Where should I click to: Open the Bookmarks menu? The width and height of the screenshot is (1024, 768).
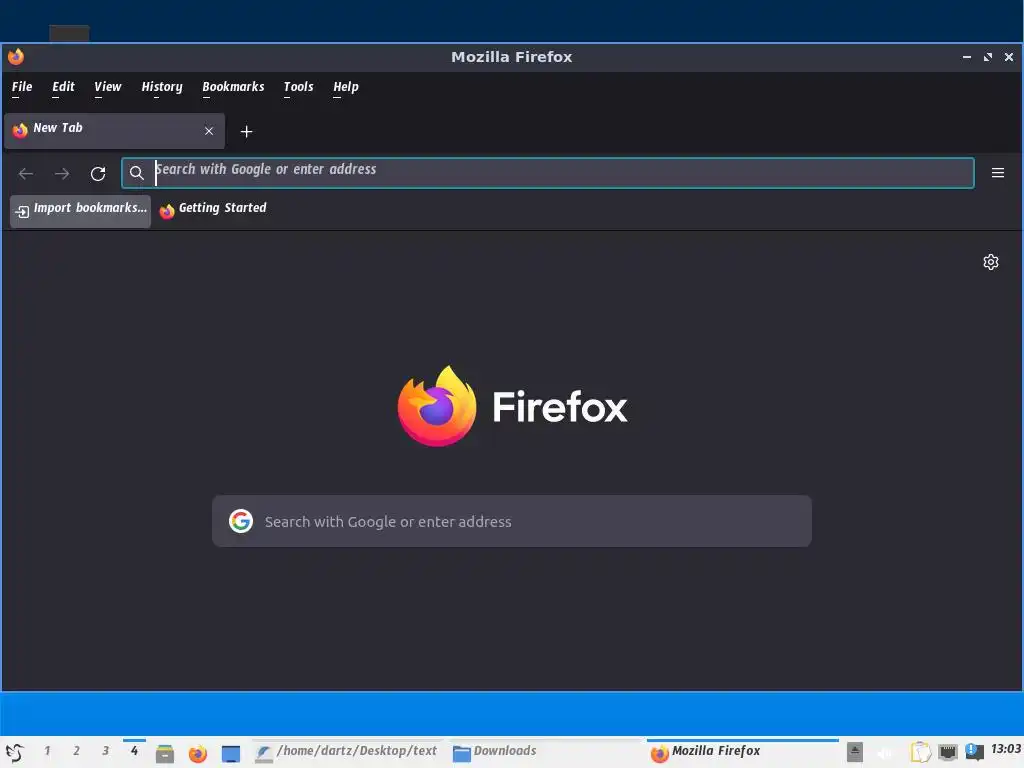[232, 87]
